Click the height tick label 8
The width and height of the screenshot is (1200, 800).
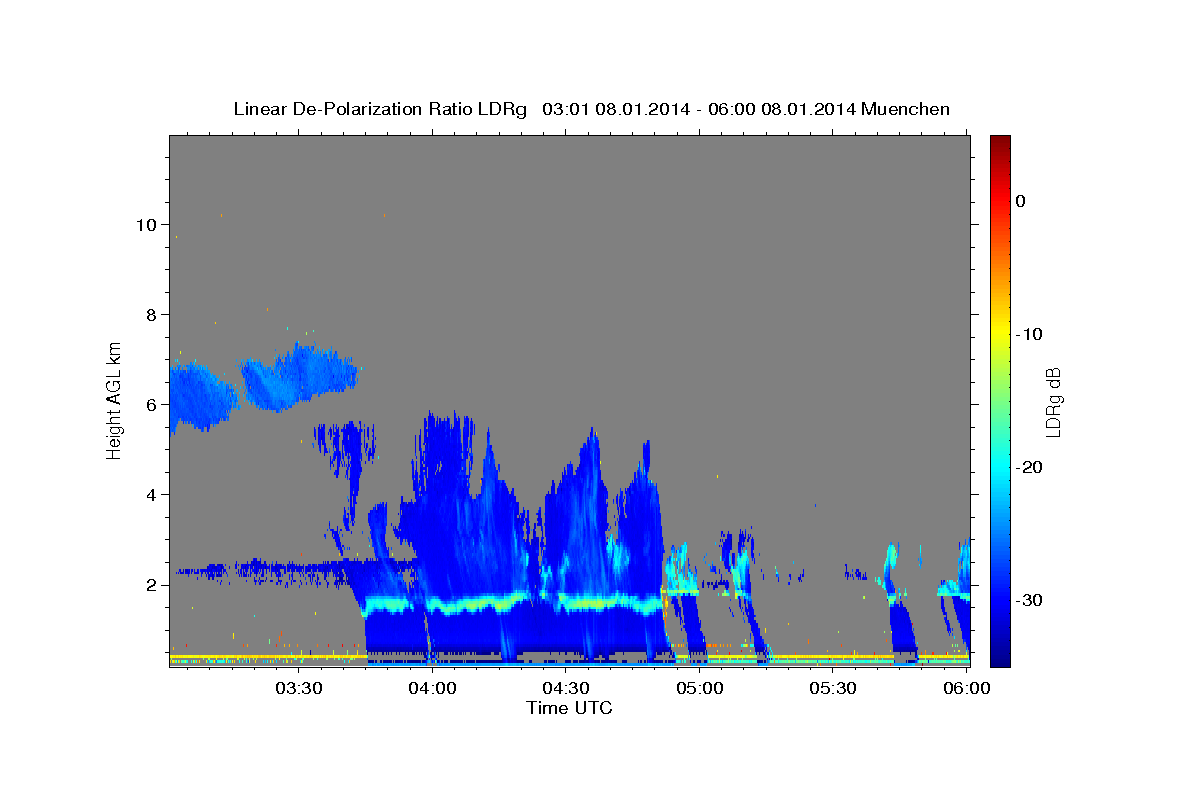tap(153, 314)
